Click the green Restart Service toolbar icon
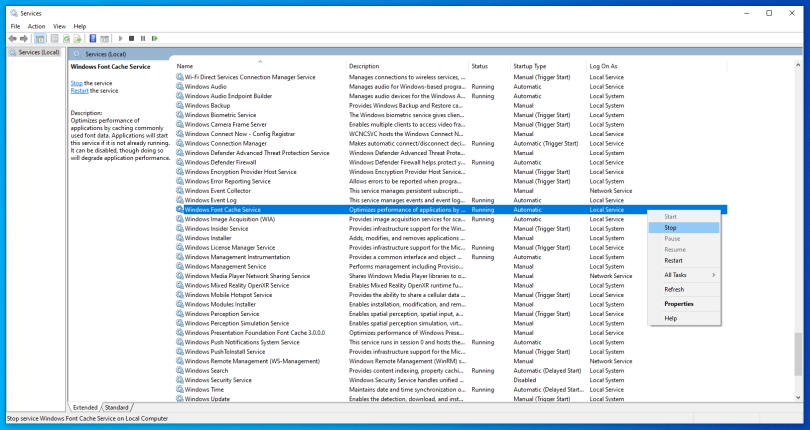810x430 pixels. tap(155, 39)
